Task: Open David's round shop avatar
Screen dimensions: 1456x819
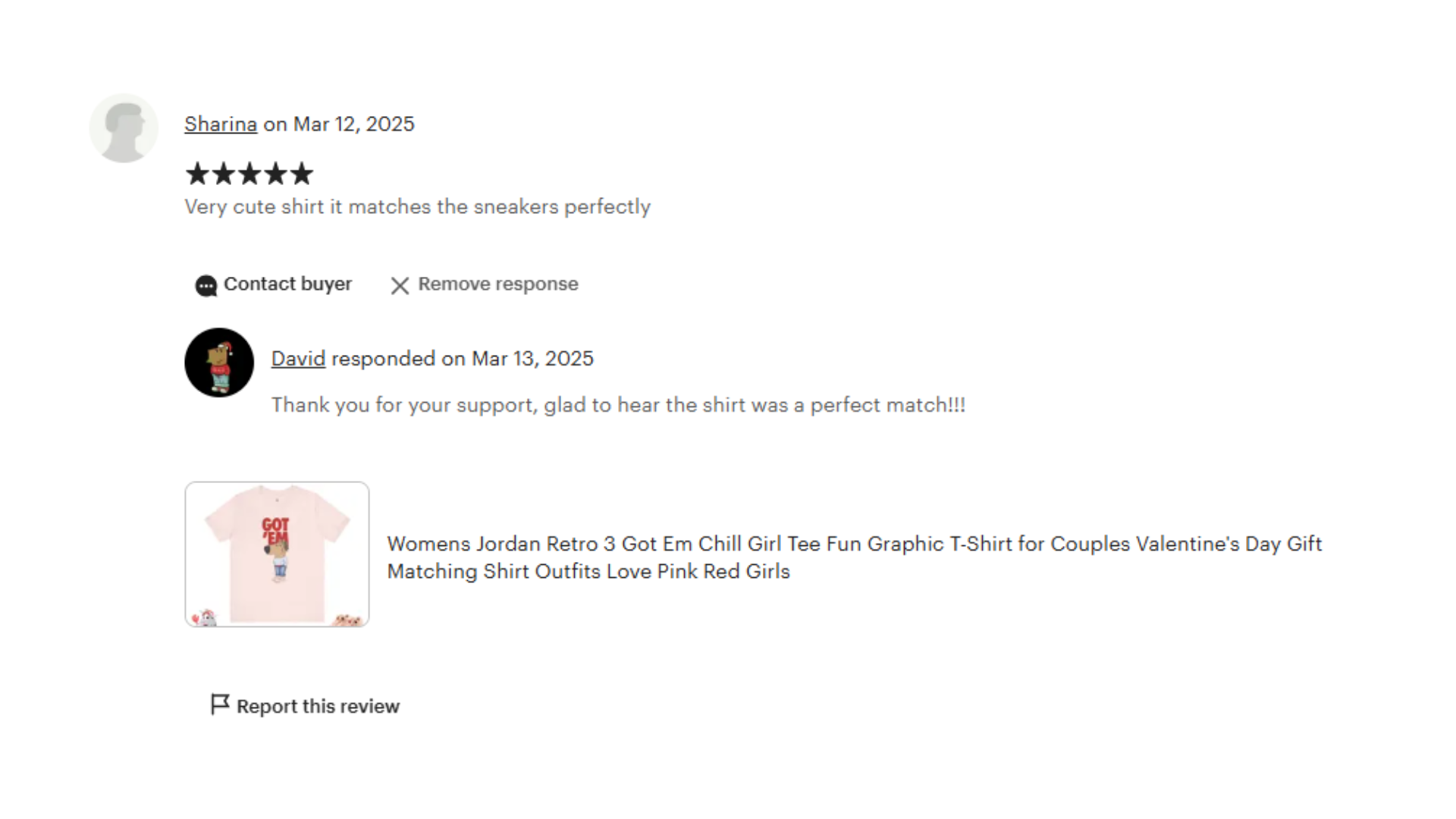Action: tap(219, 362)
